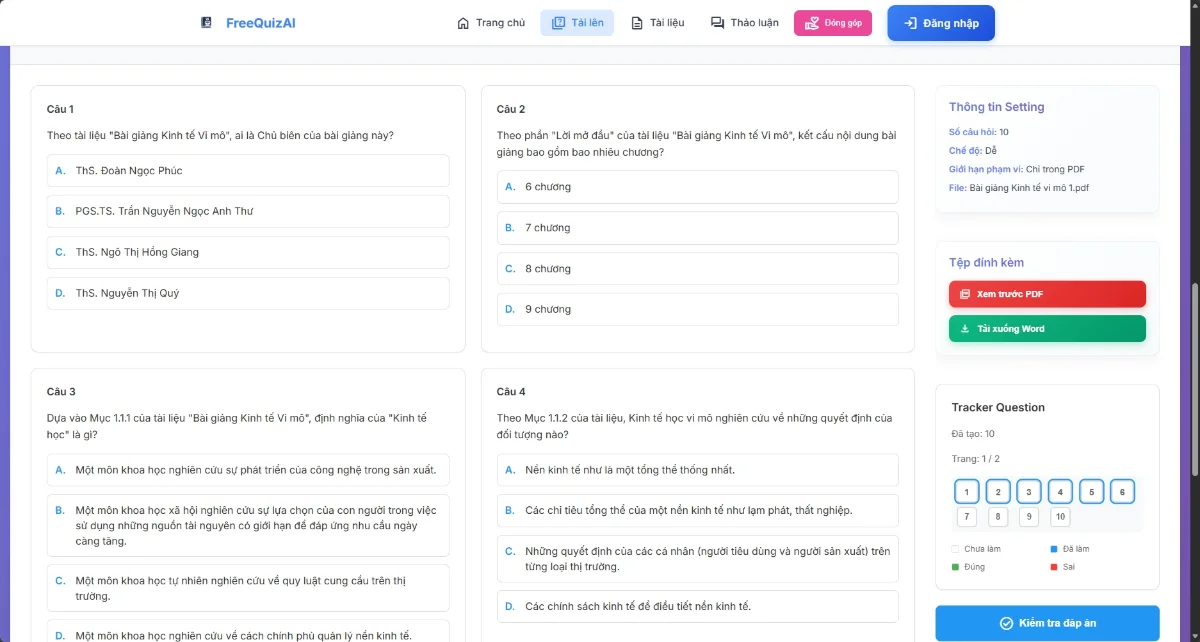The width and height of the screenshot is (1200, 642).
Task: Click the home icon beside Trang chủ
Action: pyautogui.click(x=463, y=23)
